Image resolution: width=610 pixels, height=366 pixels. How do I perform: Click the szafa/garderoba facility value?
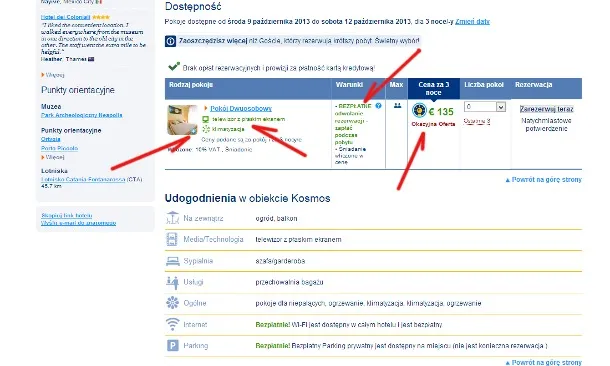tap(280, 261)
